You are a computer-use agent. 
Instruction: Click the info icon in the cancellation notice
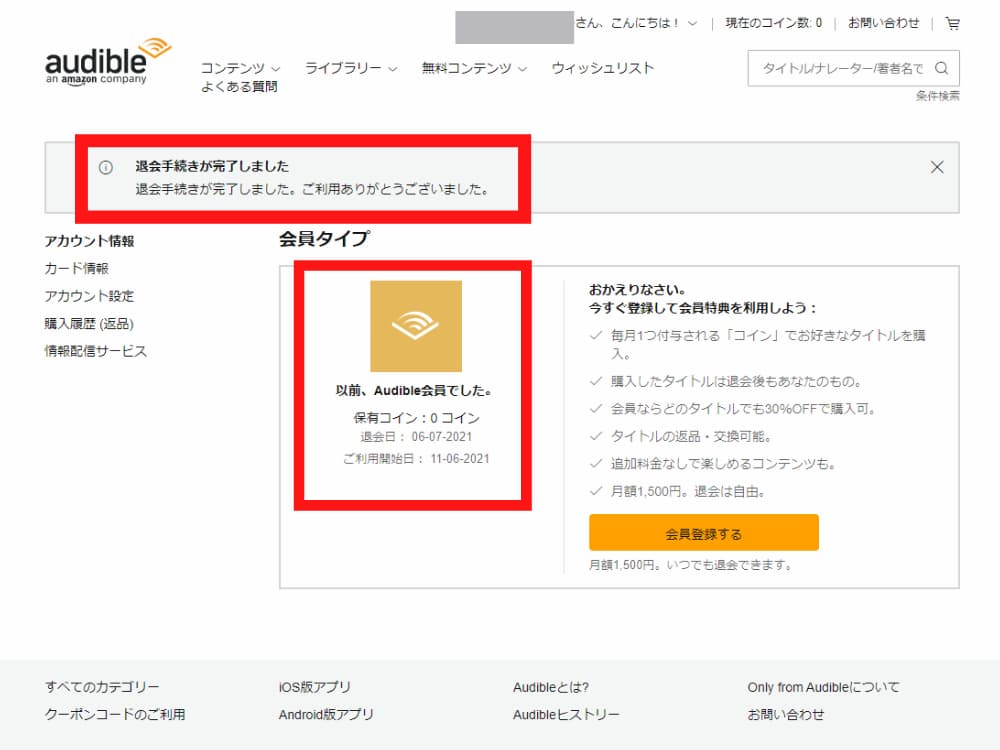106,167
